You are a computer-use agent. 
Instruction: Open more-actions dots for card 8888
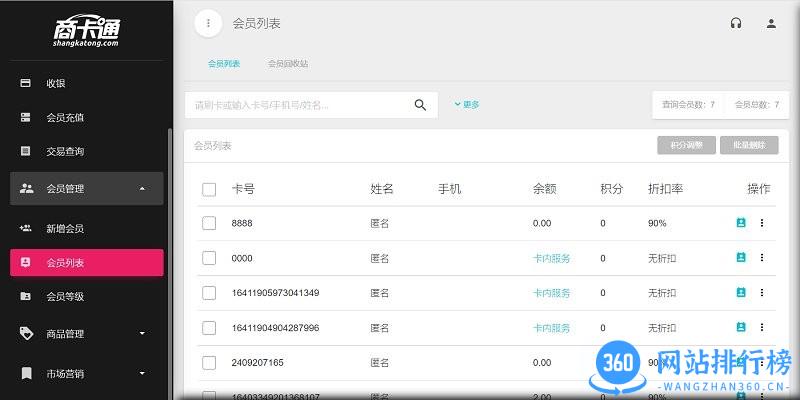coord(762,223)
